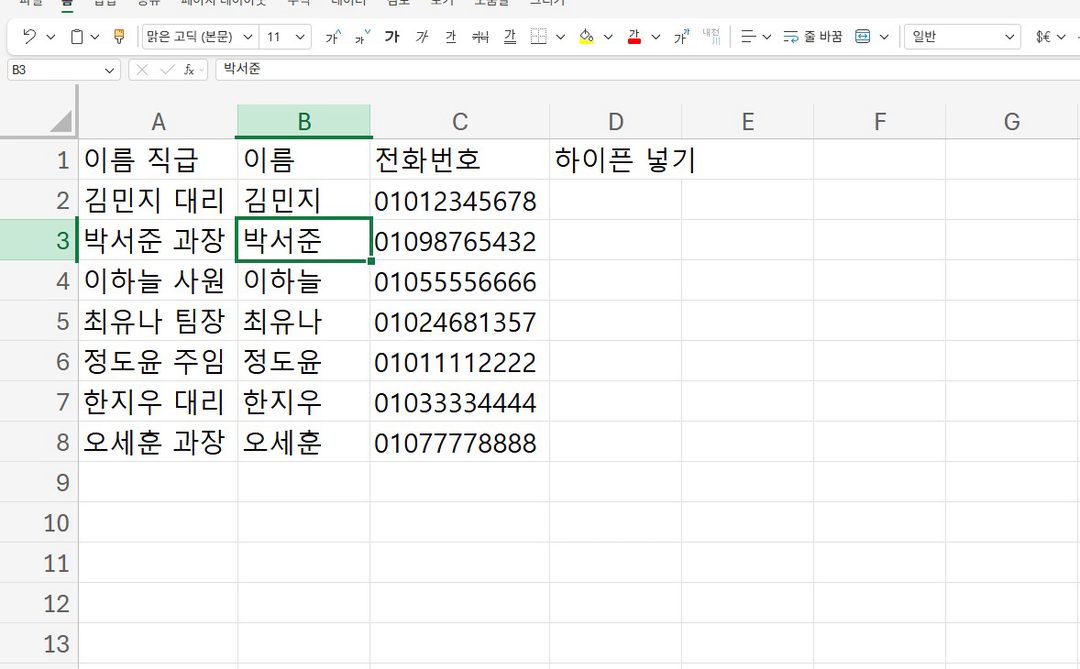Select column D header
This screenshot has height=669, width=1080.
(616, 121)
